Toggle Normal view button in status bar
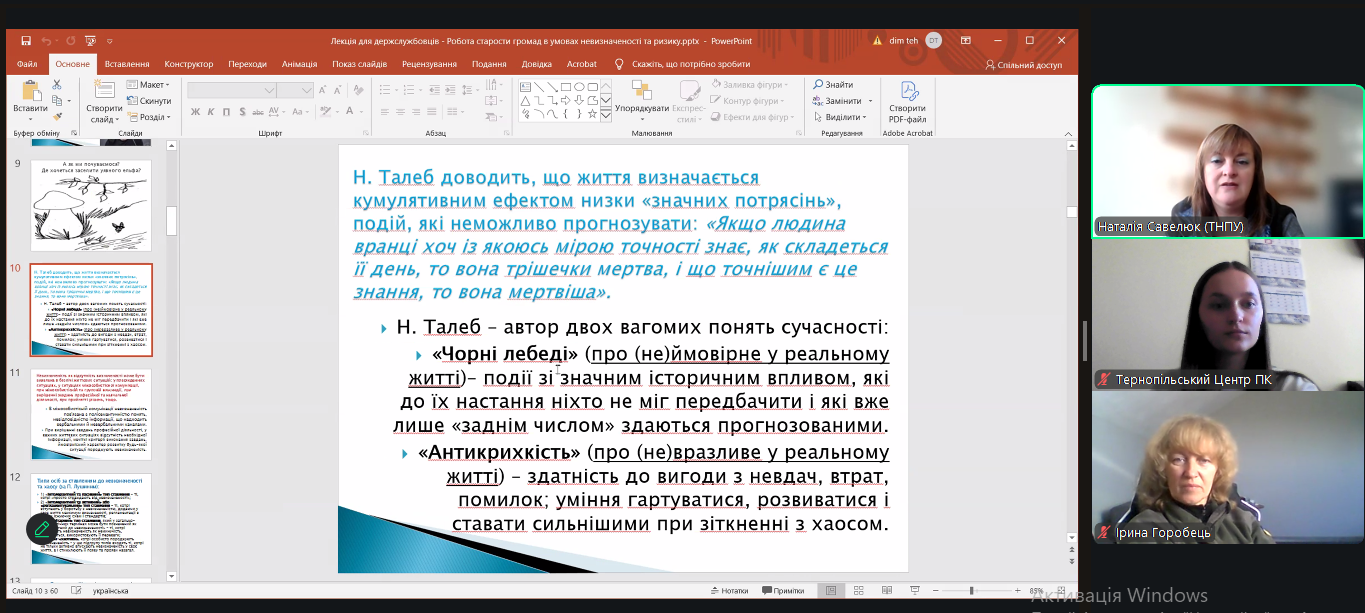This screenshot has width=1365, height=613. click(830, 591)
